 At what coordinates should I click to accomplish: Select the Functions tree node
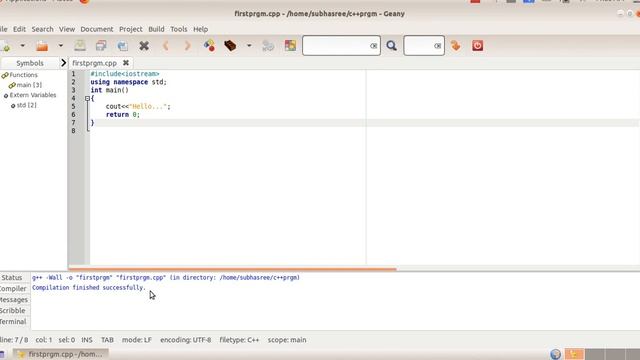pyautogui.click(x=23, y=75)
